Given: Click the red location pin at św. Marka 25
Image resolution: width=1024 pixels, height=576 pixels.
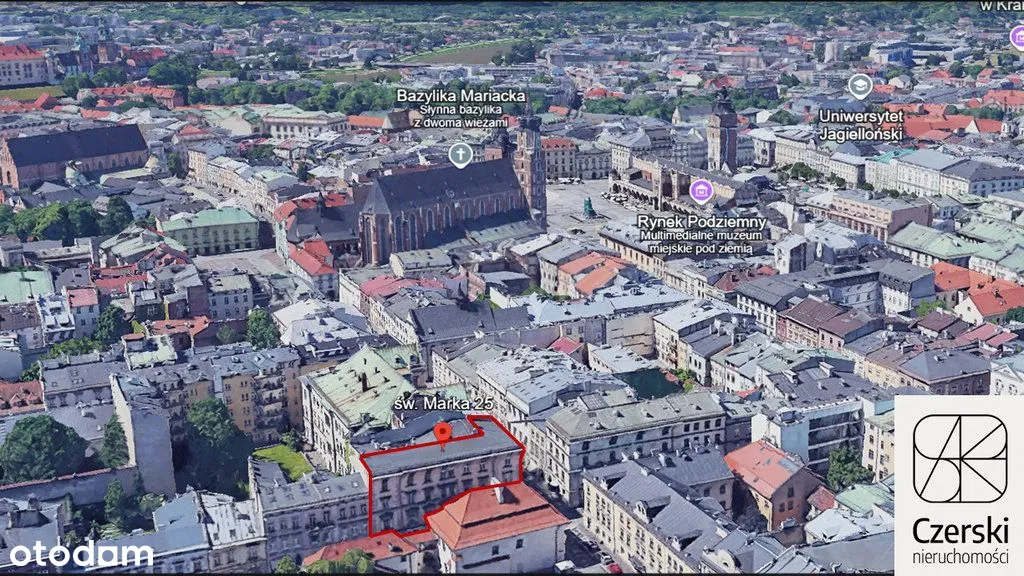Looking at the screenshot, I should 442,433.
